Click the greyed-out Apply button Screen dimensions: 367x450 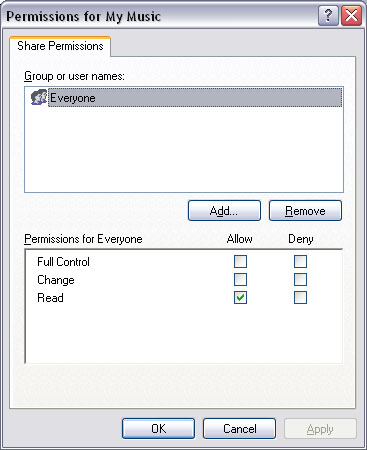point(320,429)
